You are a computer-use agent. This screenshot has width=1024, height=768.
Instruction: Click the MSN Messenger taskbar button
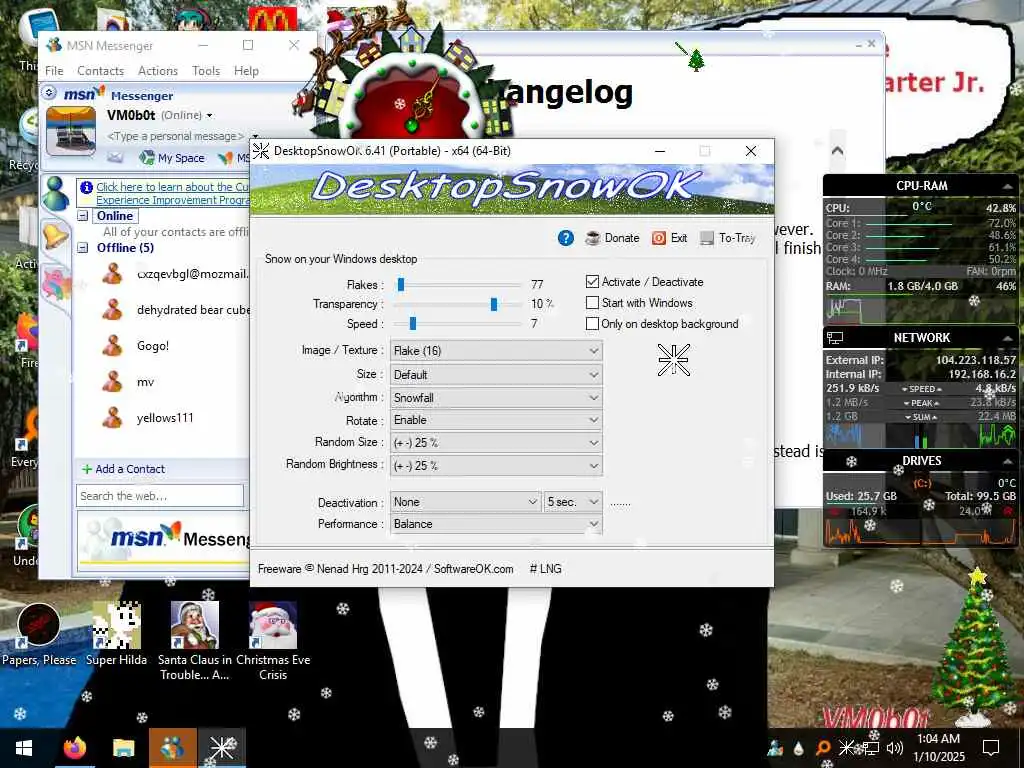172,748
